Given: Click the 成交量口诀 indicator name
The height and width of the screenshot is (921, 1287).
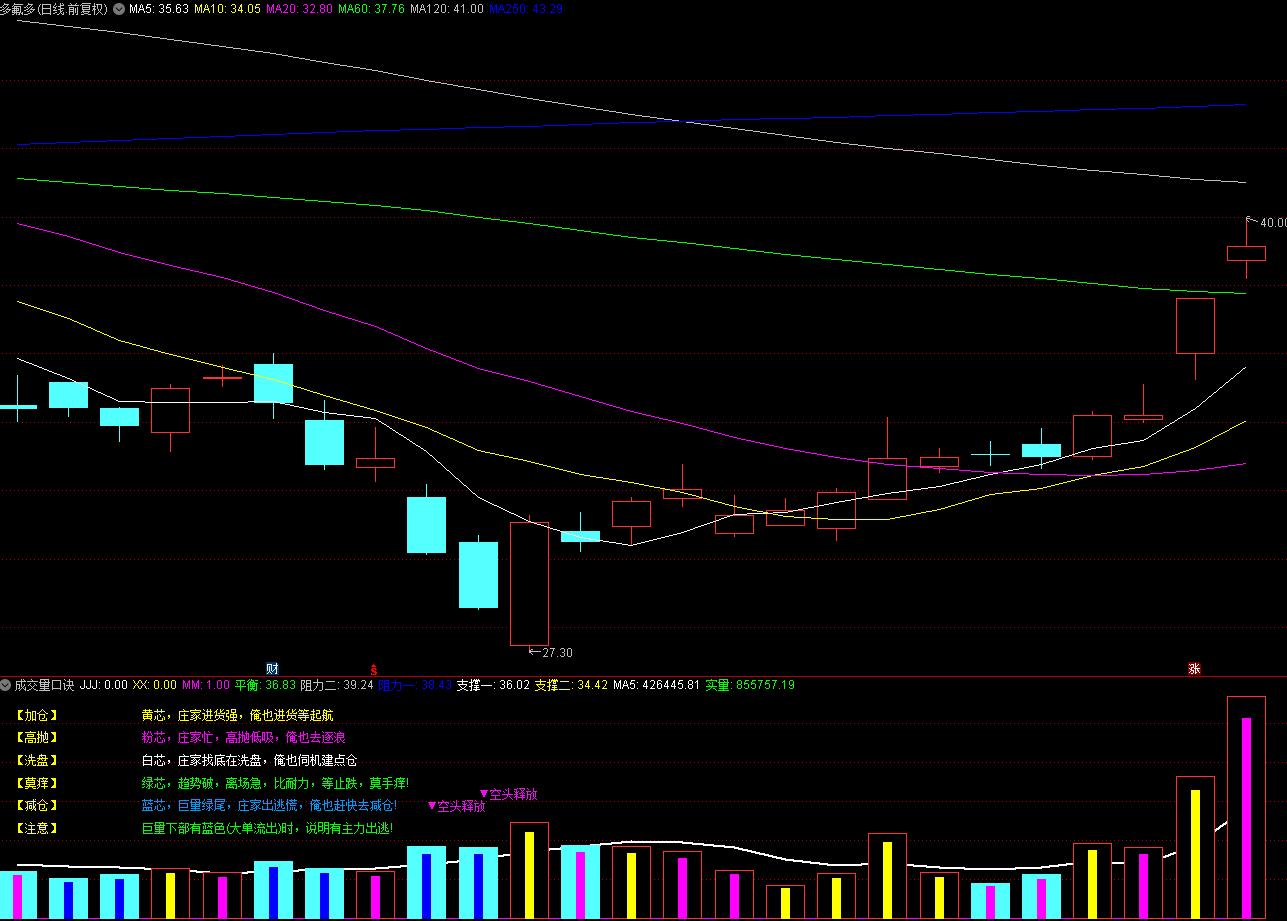Looking at the screenshot, I should [44, 685].
